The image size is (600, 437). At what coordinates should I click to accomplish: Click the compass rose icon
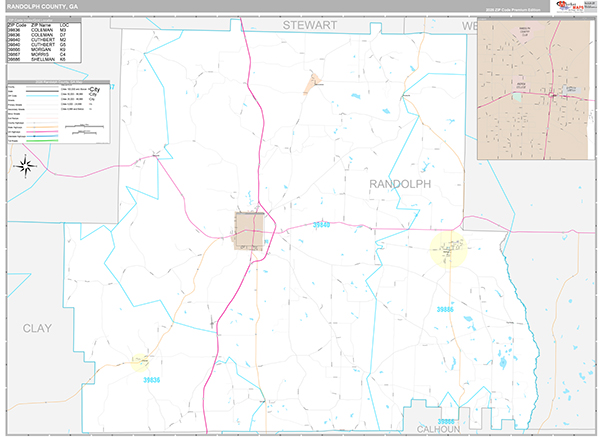(27, 166)
